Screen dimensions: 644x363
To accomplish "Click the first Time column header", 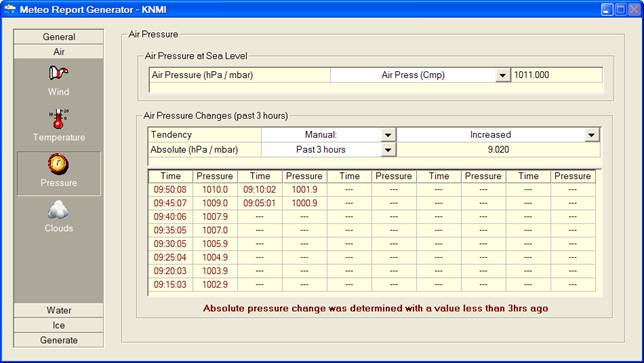I will 170,176.
